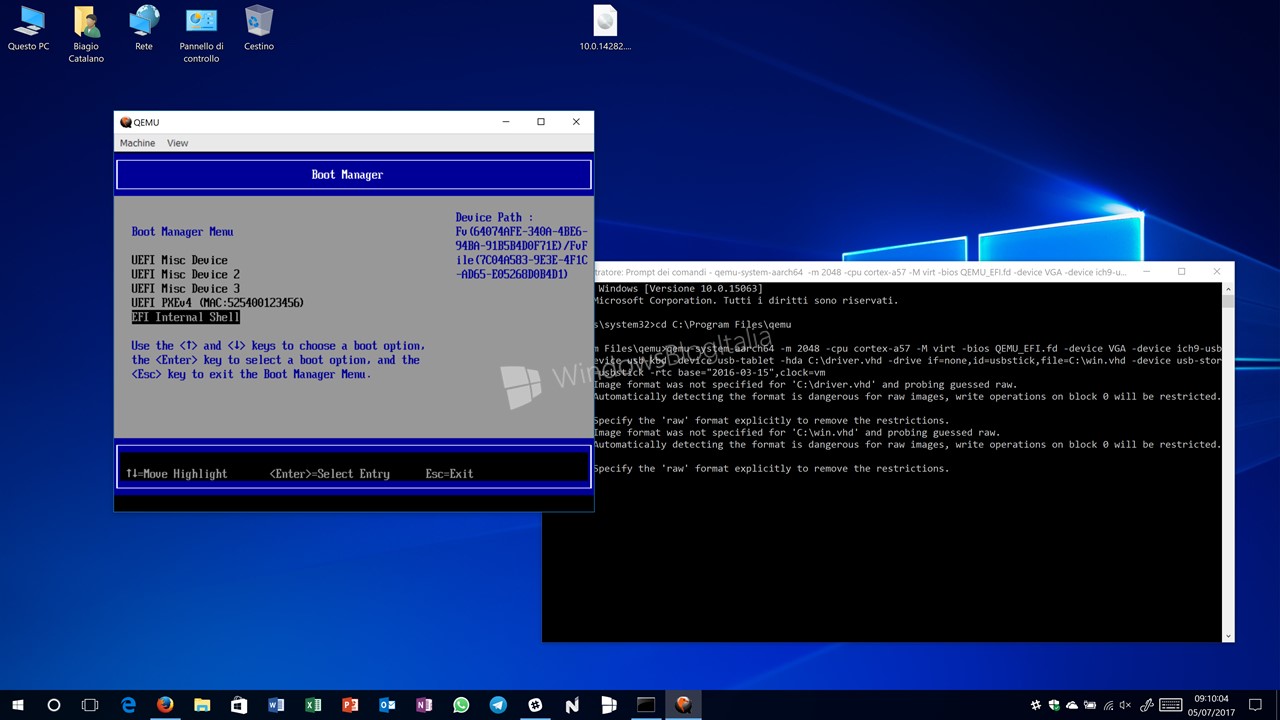Maximize the Command Prompt window

pos(1181,271)
